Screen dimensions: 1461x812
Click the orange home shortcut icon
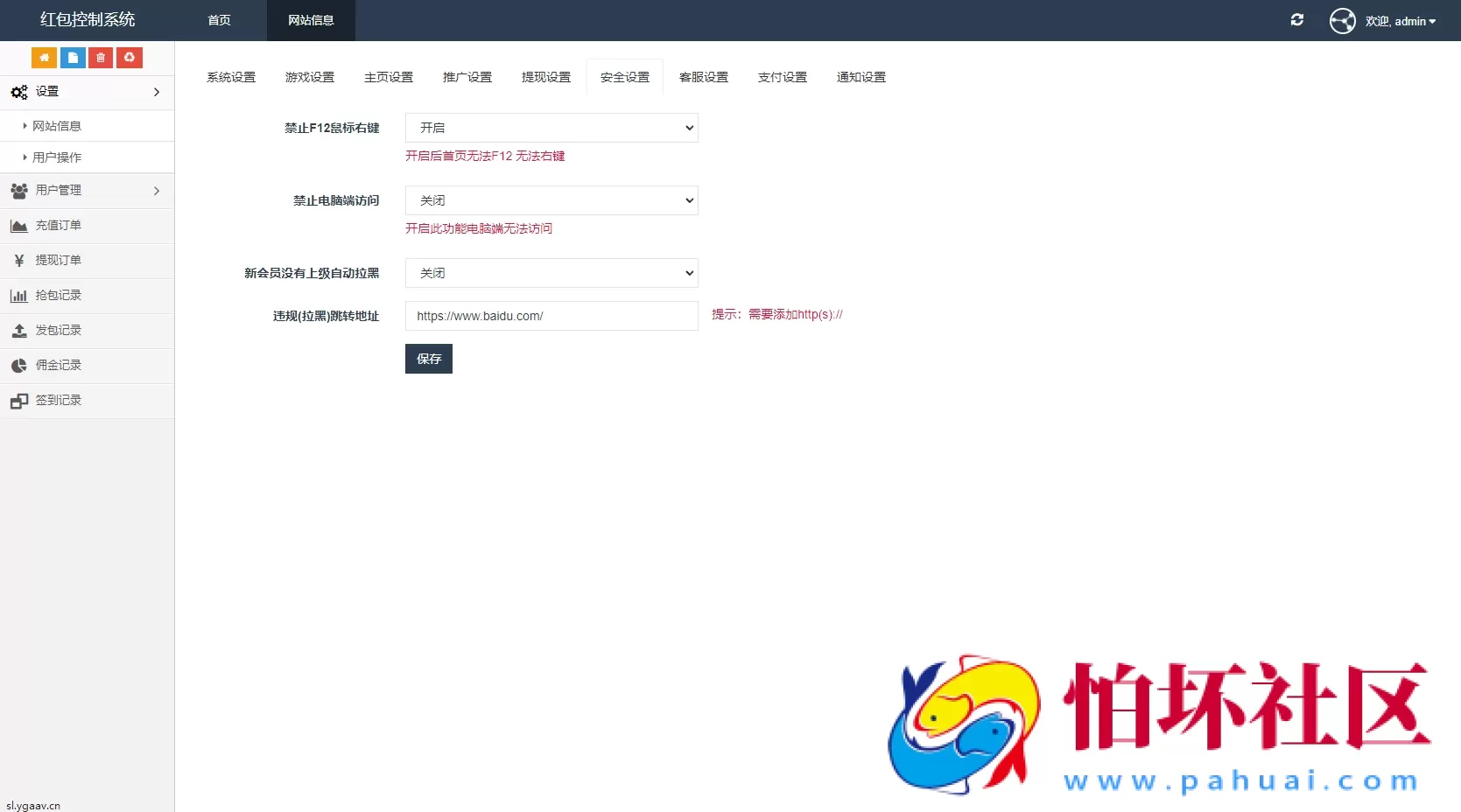pos(44,57)
